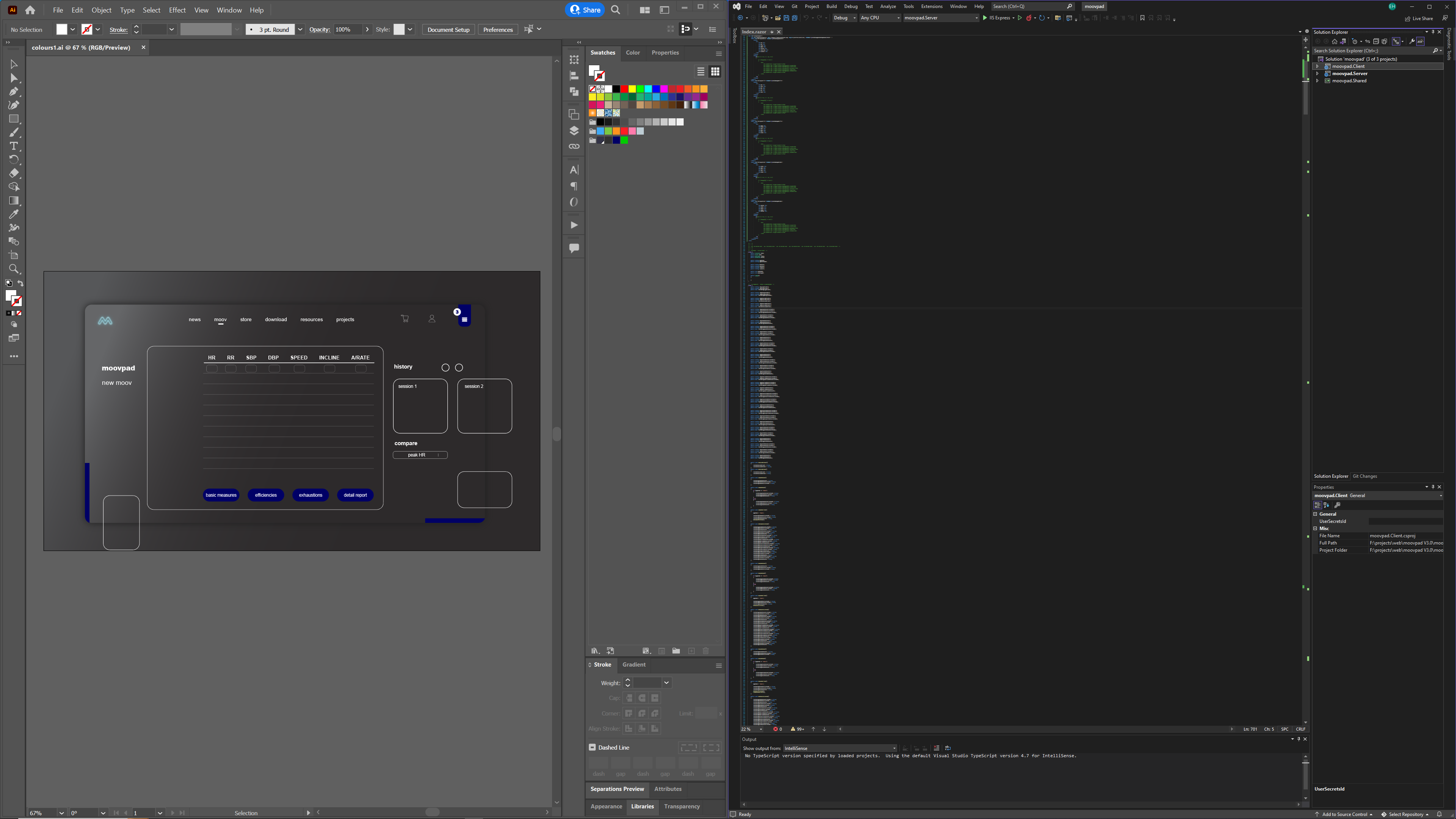The image size is (1456, 819).
Task: Click Hot Reload flame icon in Visual Studio
Action: coord(1029,18)
